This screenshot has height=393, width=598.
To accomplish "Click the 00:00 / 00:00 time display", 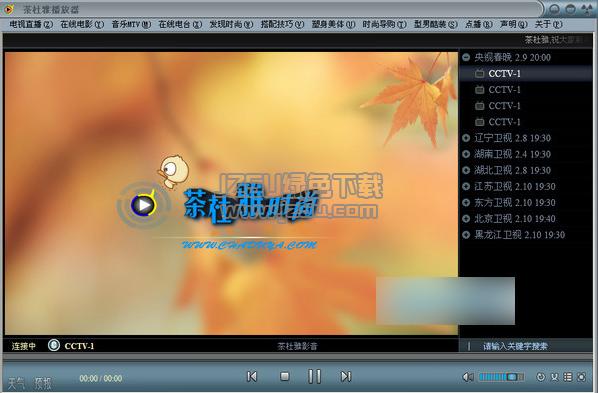I will point(101,379).
